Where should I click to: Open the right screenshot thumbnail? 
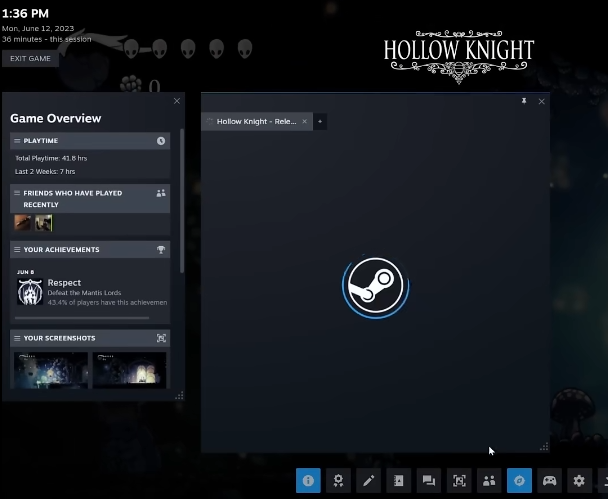click(130, 370)
